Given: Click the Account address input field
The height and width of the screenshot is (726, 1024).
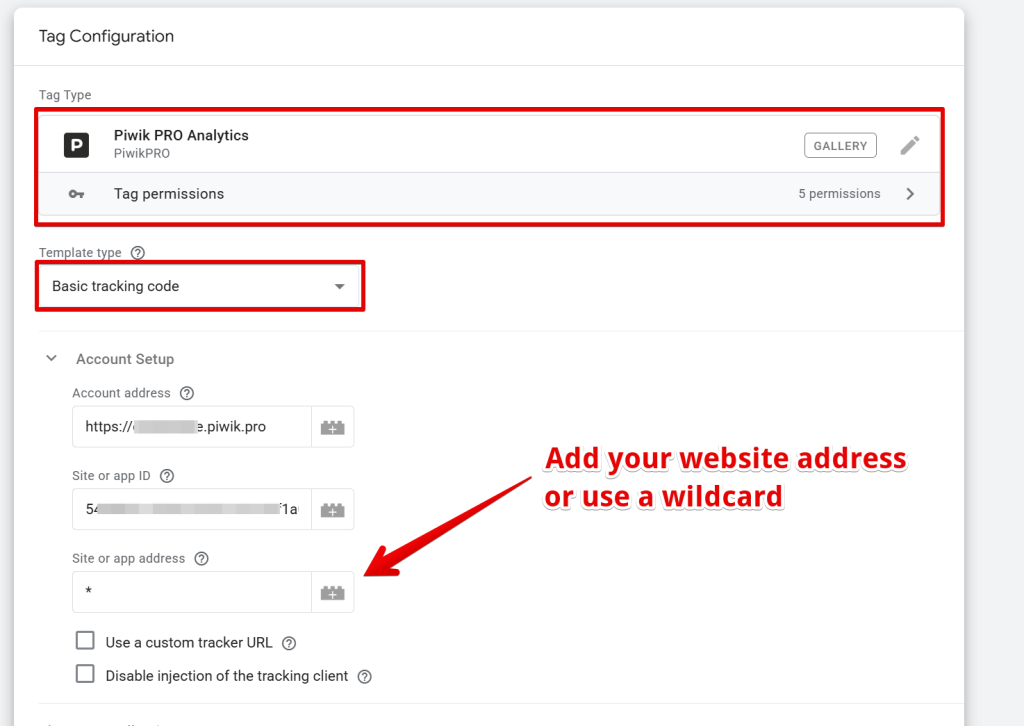Looking at the screenshot, I should point(192,427).
